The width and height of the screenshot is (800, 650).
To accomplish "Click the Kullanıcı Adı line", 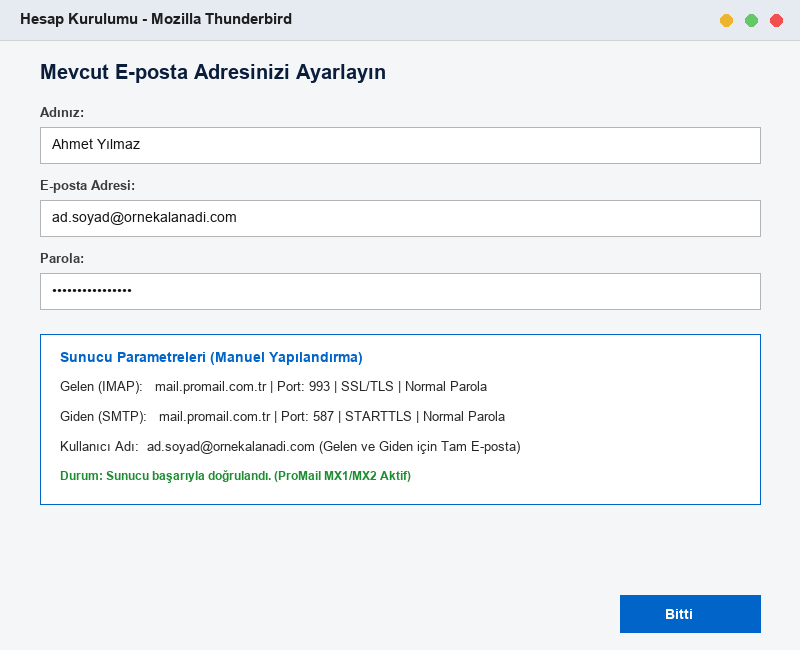I will click(x=290, y=447).
